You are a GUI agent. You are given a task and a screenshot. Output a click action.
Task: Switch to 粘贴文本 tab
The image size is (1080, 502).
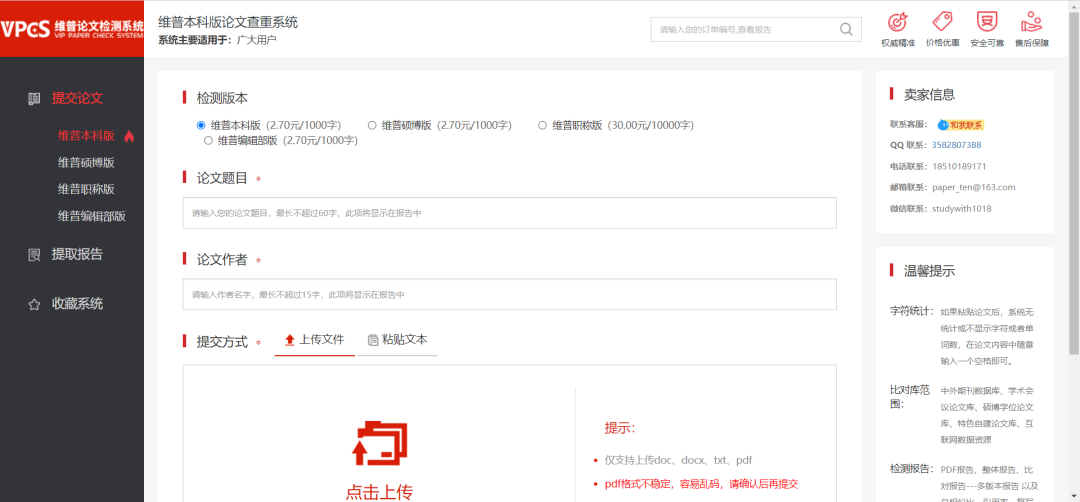click(x=397, y=340)
